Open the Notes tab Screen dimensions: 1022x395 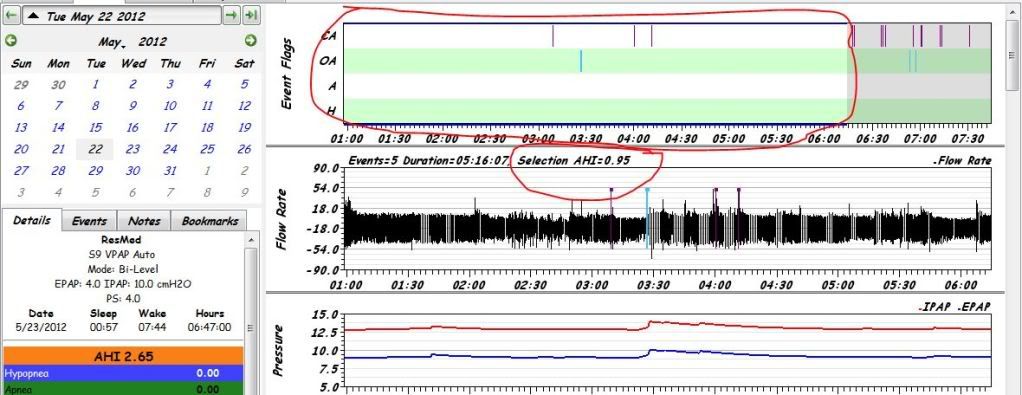tap(144, 221)
